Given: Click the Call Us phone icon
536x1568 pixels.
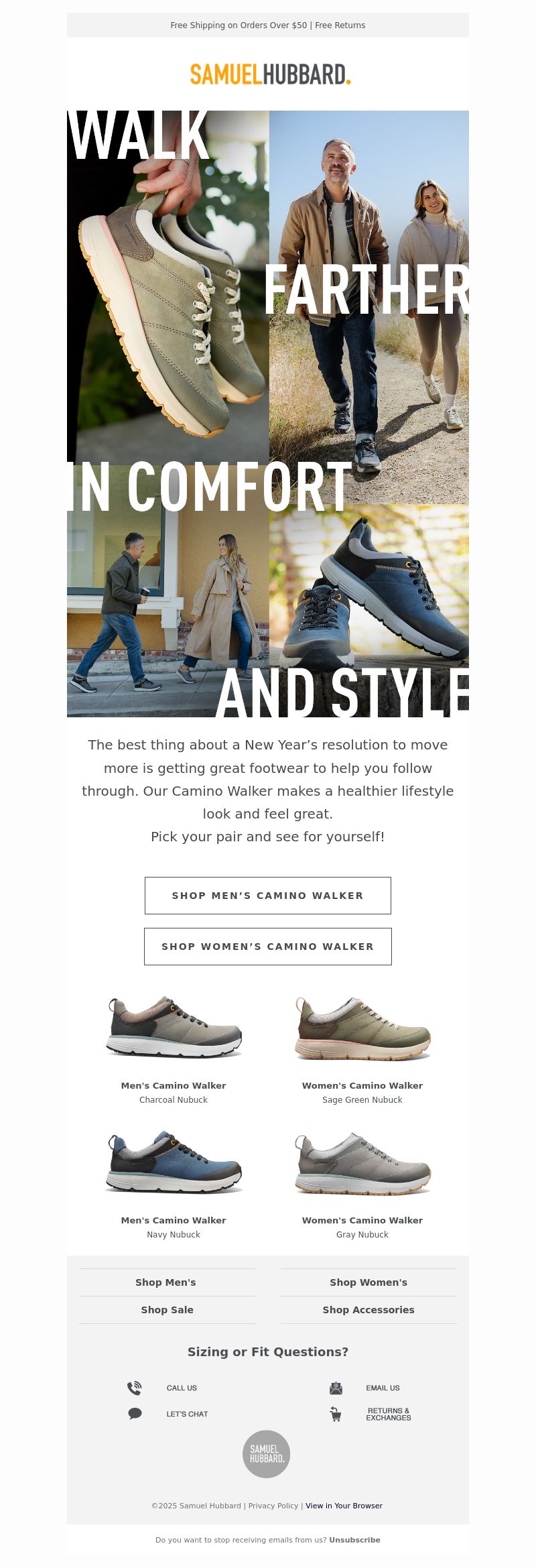Looking at the screenshot, I should [x=135, y=1388].
